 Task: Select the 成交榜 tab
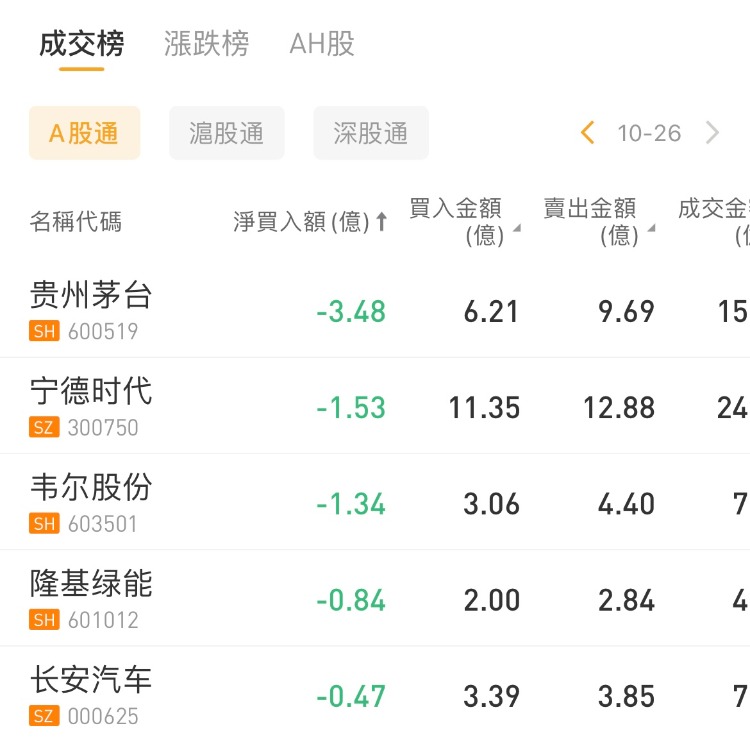point(81,44)
